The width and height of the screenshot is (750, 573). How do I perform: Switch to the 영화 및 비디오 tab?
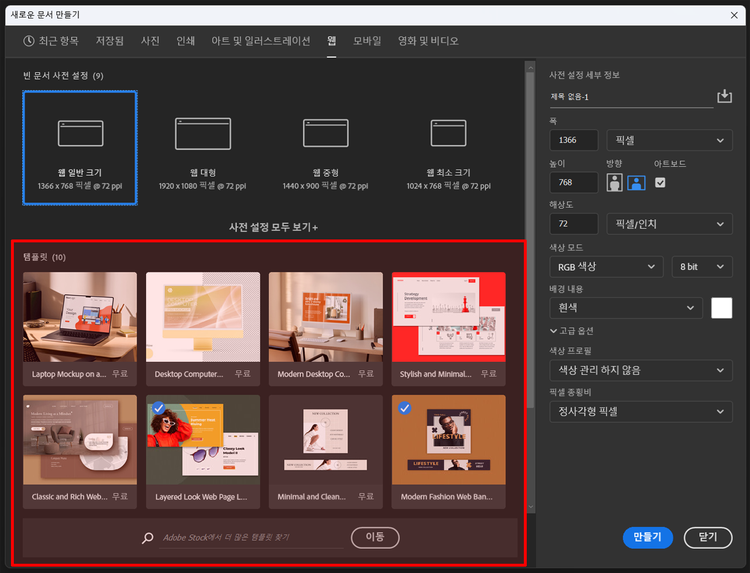428,41
